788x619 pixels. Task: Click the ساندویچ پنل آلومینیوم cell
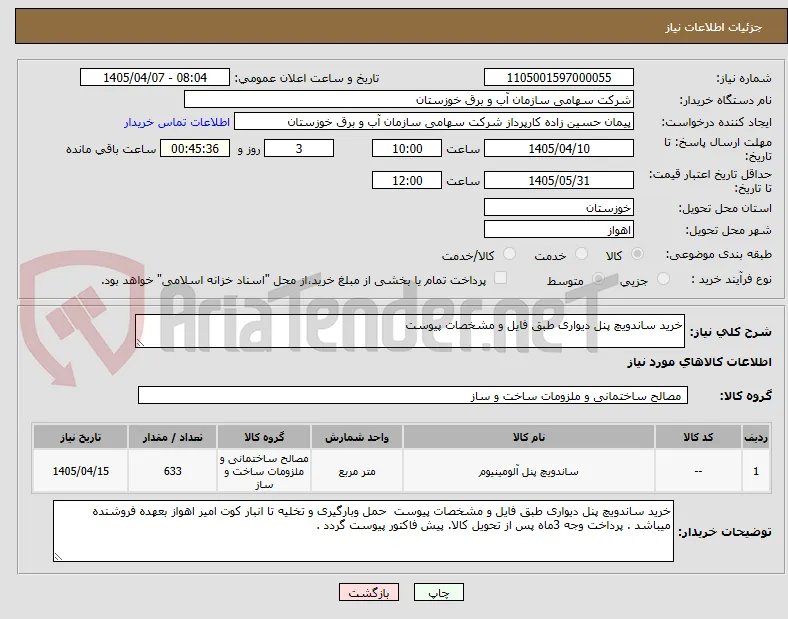(529, 471)
